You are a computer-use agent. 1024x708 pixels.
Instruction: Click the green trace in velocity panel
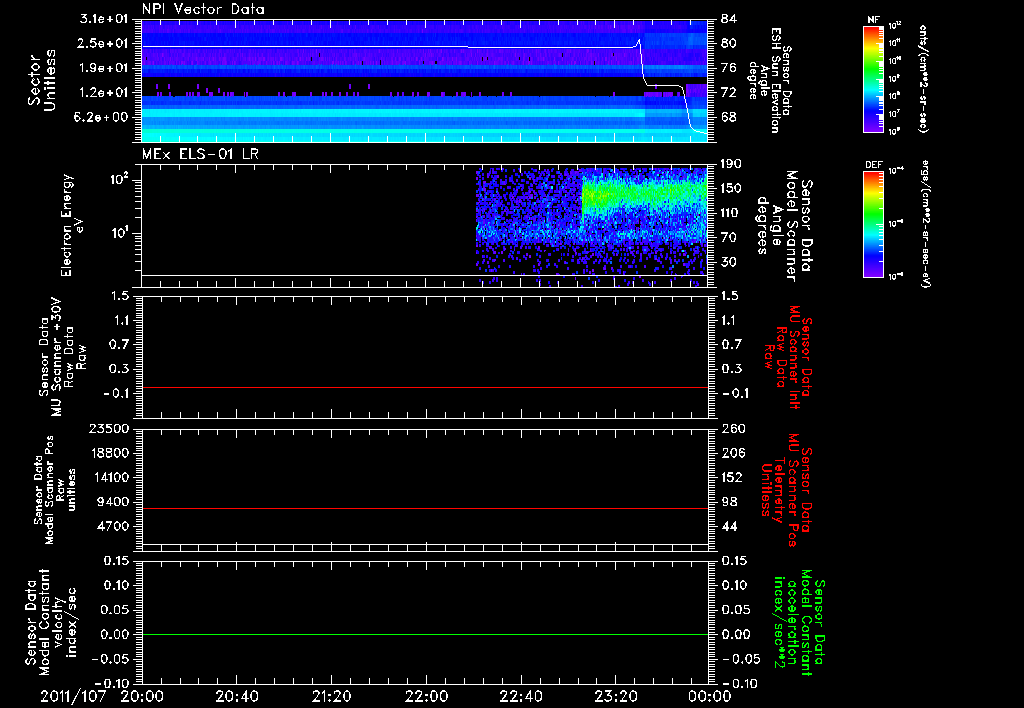(425, 634)
